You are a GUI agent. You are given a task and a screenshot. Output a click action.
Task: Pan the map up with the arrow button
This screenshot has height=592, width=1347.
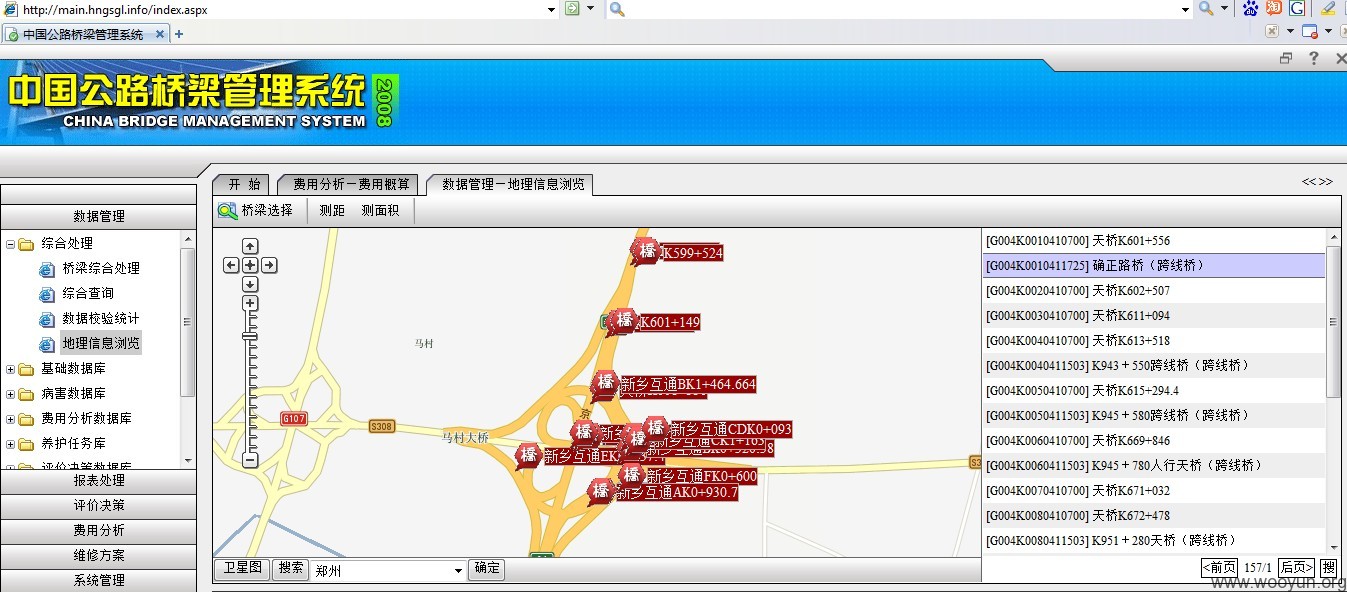250,246
